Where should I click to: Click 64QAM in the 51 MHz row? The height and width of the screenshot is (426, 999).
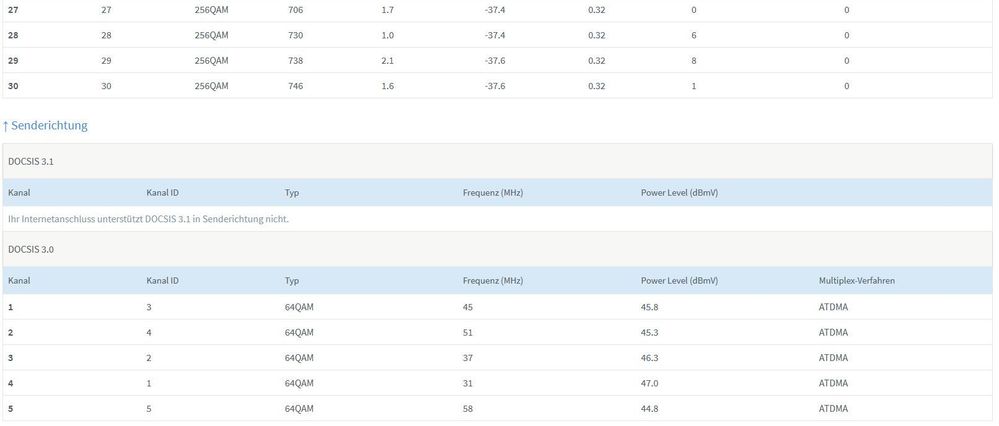click(x=299, y=332)
